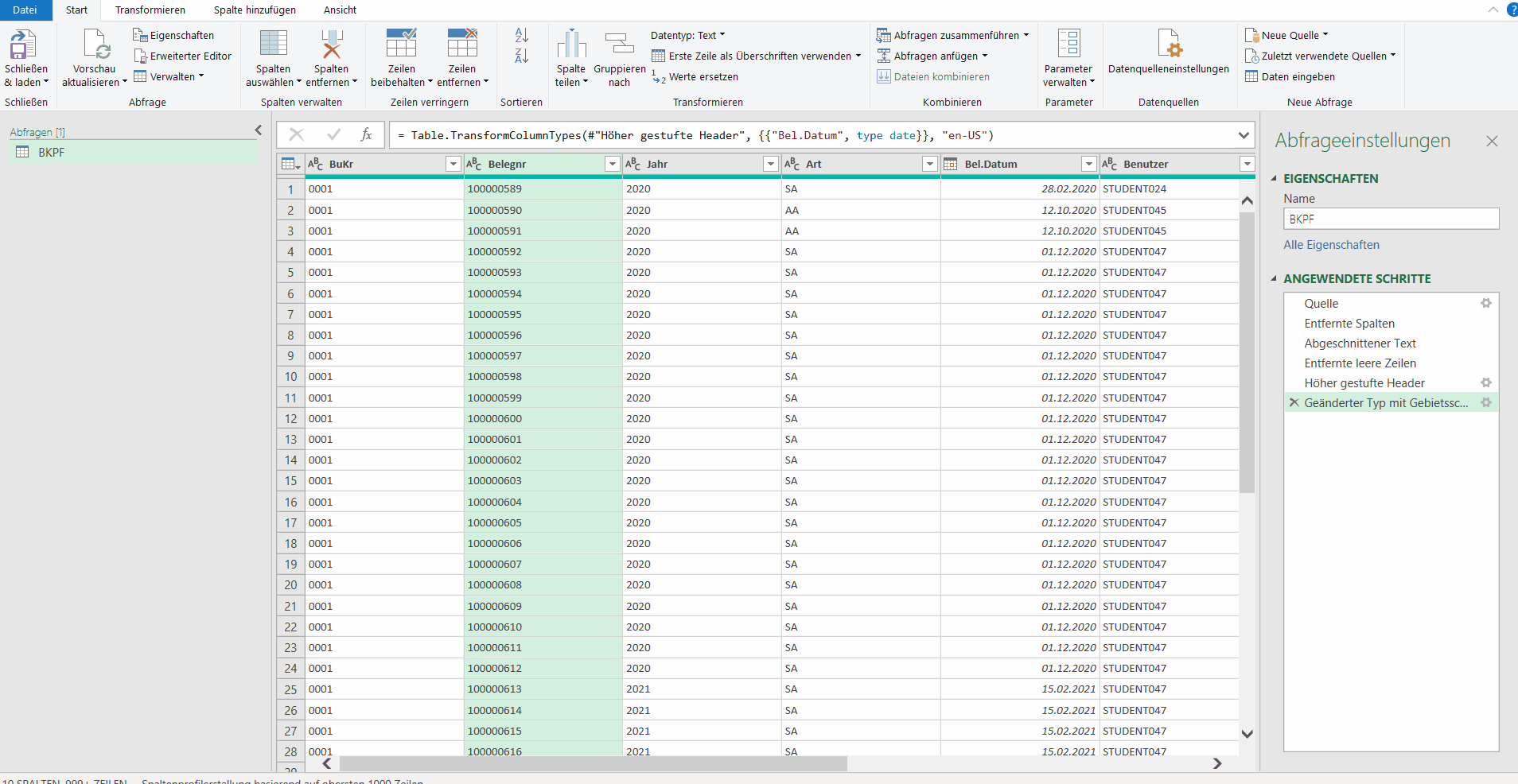The width and height of the screenshot is (1518, 784).
Task: Open gear settings for Quelle step
Action: point(1485,303)
